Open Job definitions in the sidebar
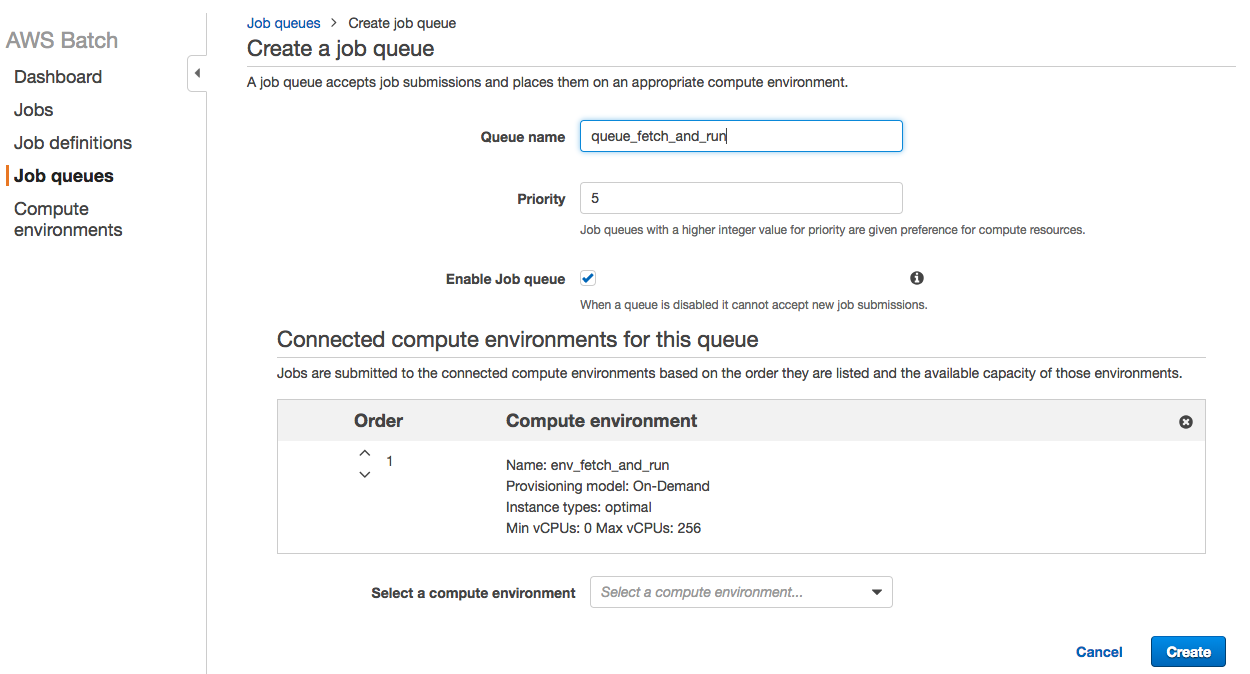The image size is (1250, 674). 73,143
